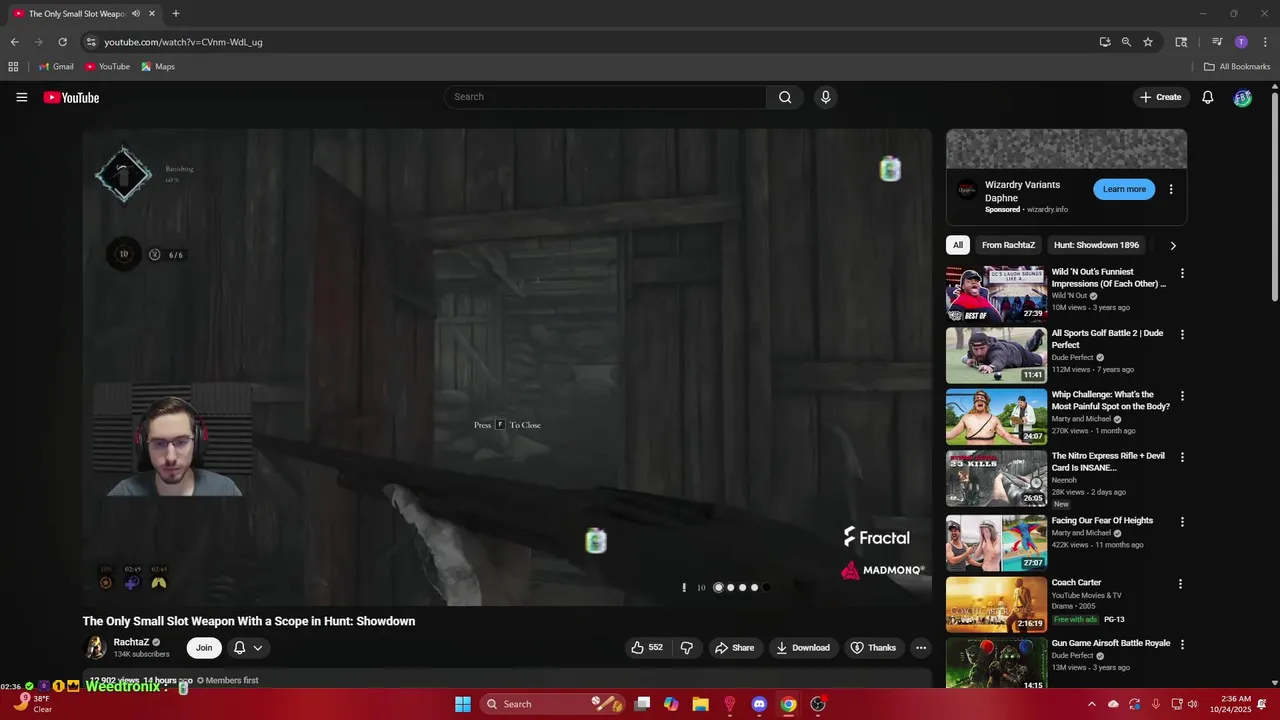The height and width of the screenshot is (720, 1280).
Task: Click Learn more on the ad
Action: coord(1124,189)
